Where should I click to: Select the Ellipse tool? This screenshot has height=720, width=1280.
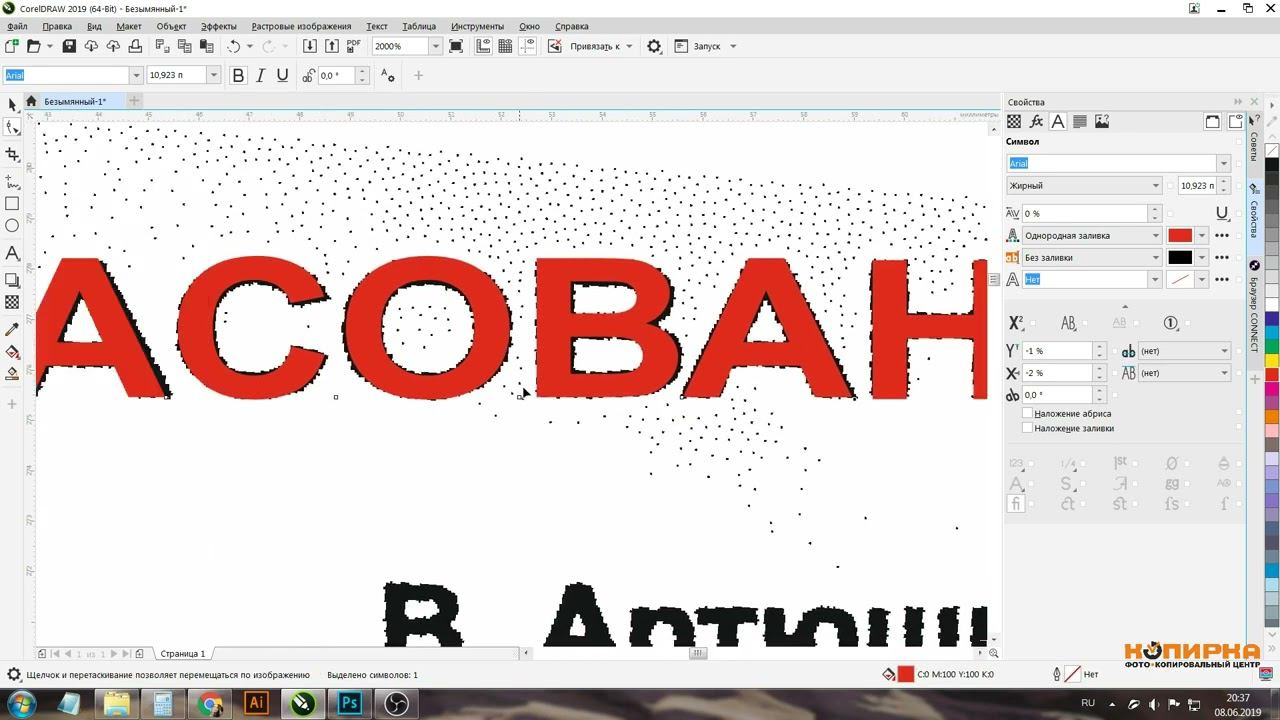click(12, 227)
